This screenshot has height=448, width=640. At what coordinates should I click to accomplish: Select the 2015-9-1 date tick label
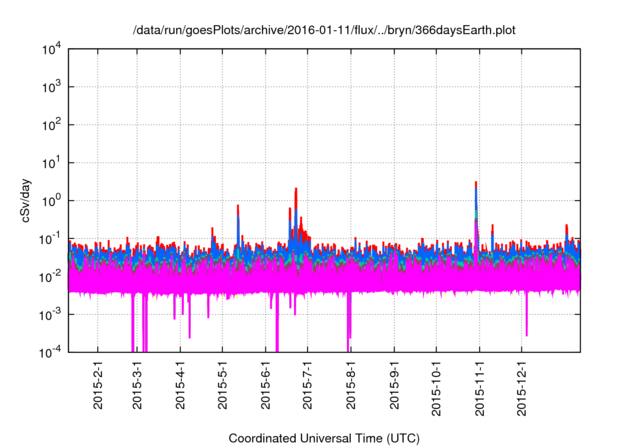[x=395, y=388]
